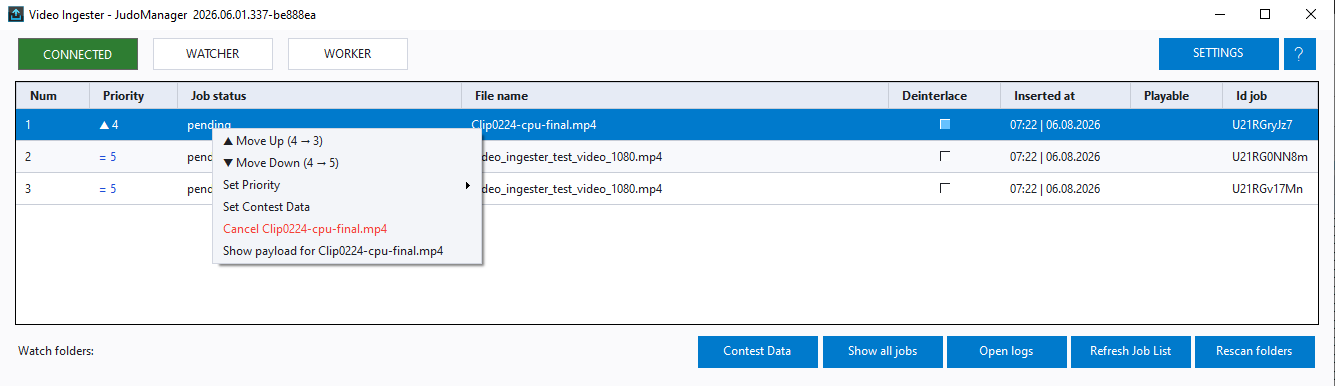The height and width of the screenshot is (386, 1335).
Task: Click Inserted at cell of row 3
Action: tap(1055, 189)
